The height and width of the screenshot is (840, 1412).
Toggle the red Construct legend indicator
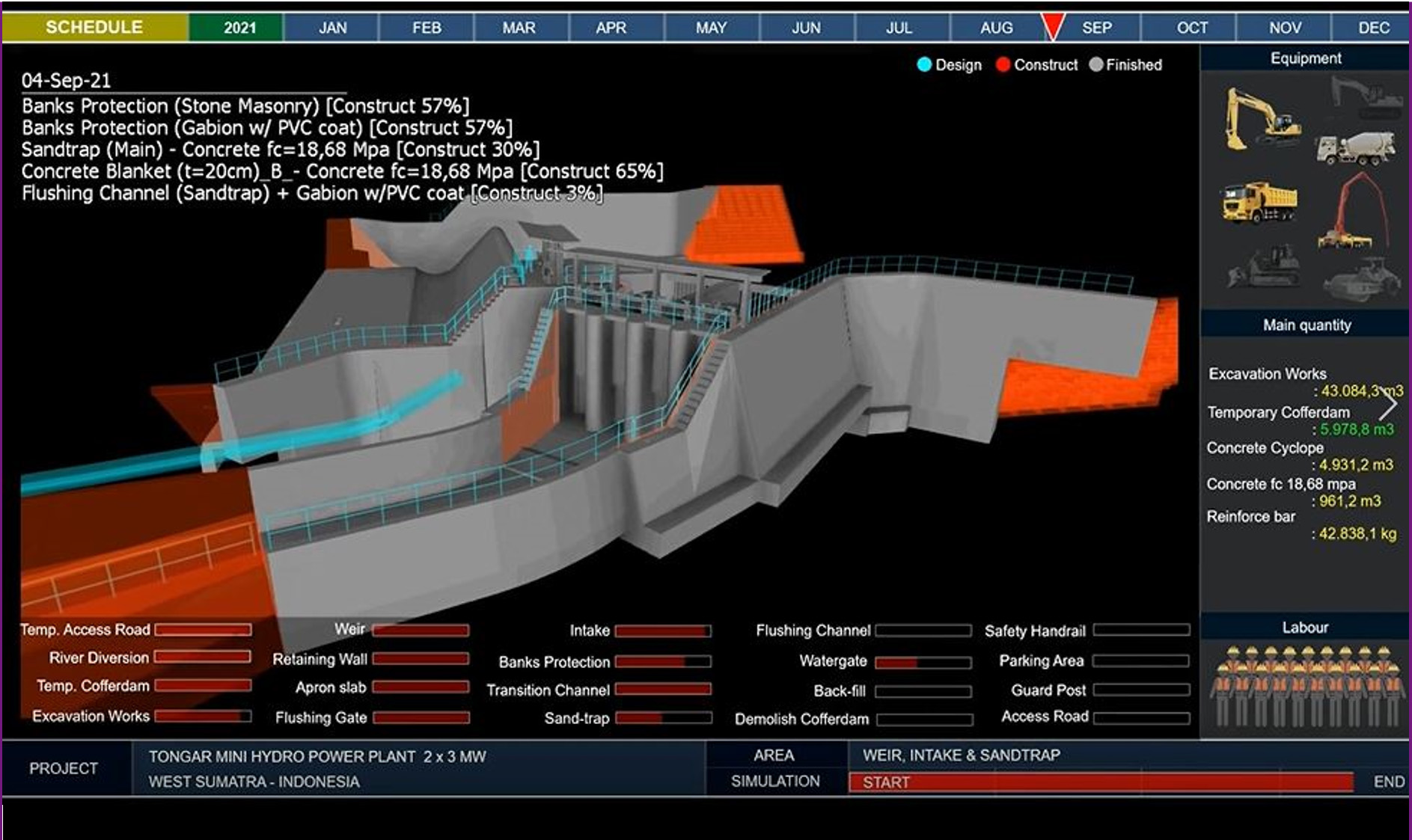1003,65
